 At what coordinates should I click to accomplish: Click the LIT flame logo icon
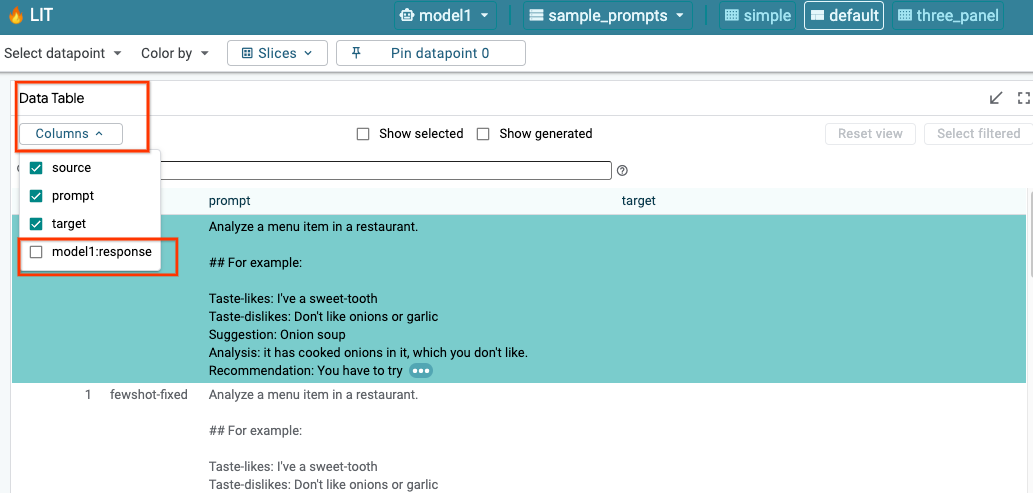(15, 15)
